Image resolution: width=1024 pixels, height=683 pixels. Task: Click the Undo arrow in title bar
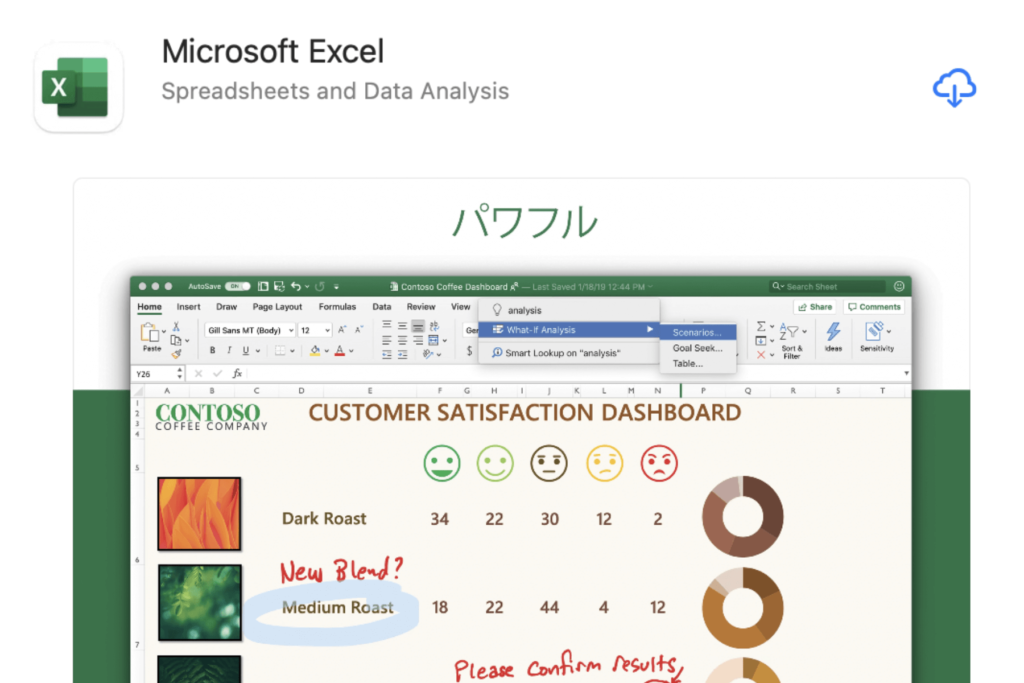[x=297, y=286]
